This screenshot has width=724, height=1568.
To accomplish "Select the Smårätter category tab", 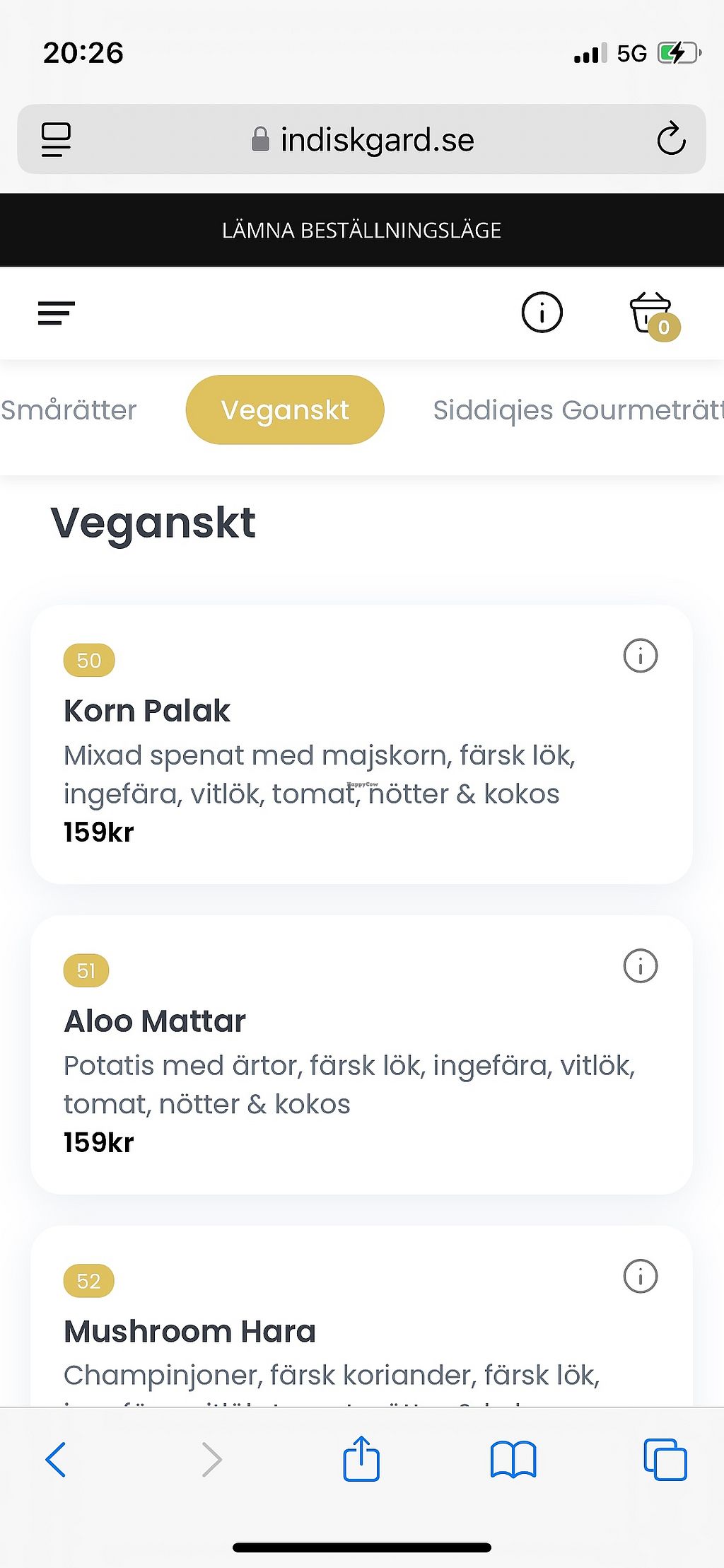I will pyautogui.click(x=69, y=410).
